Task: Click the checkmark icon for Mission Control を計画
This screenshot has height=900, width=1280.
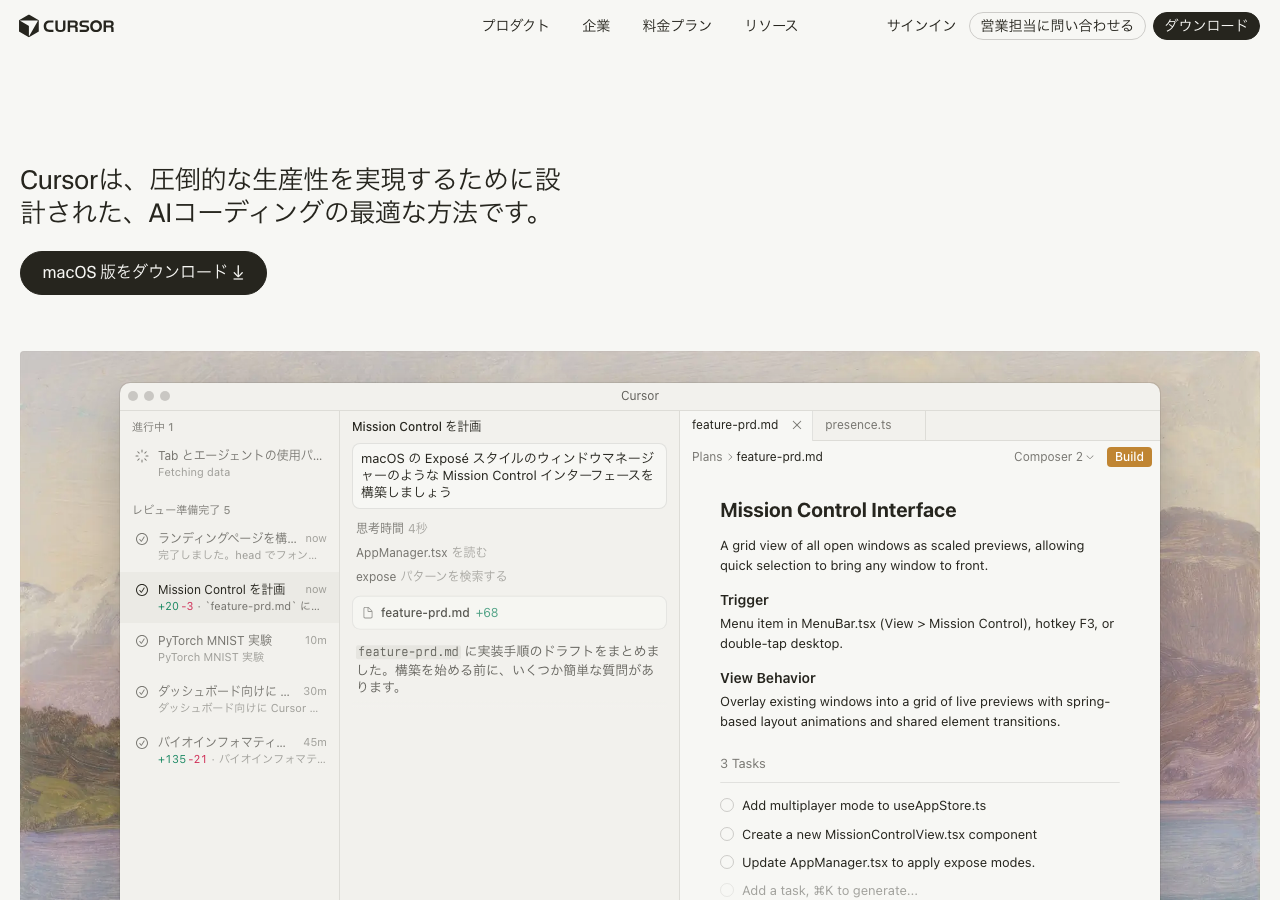Action: click(142, 590)
